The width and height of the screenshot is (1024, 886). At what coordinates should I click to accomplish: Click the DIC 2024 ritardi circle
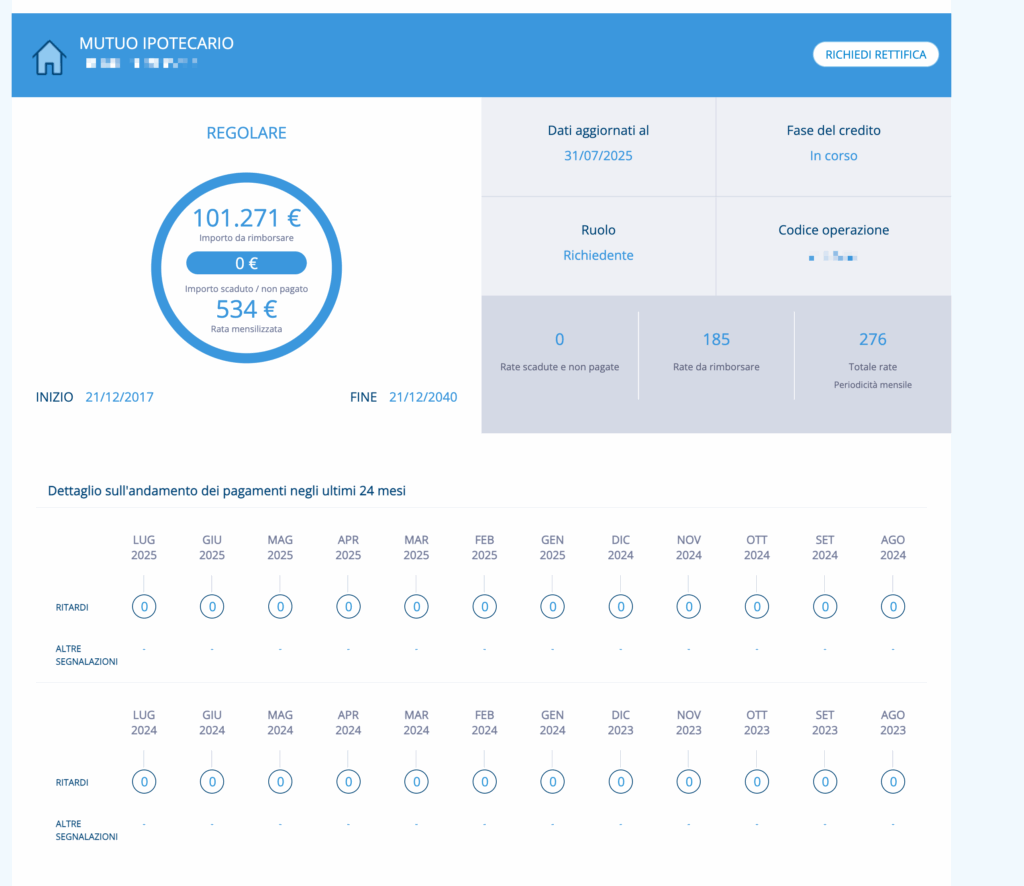click(x=621, y=606)
